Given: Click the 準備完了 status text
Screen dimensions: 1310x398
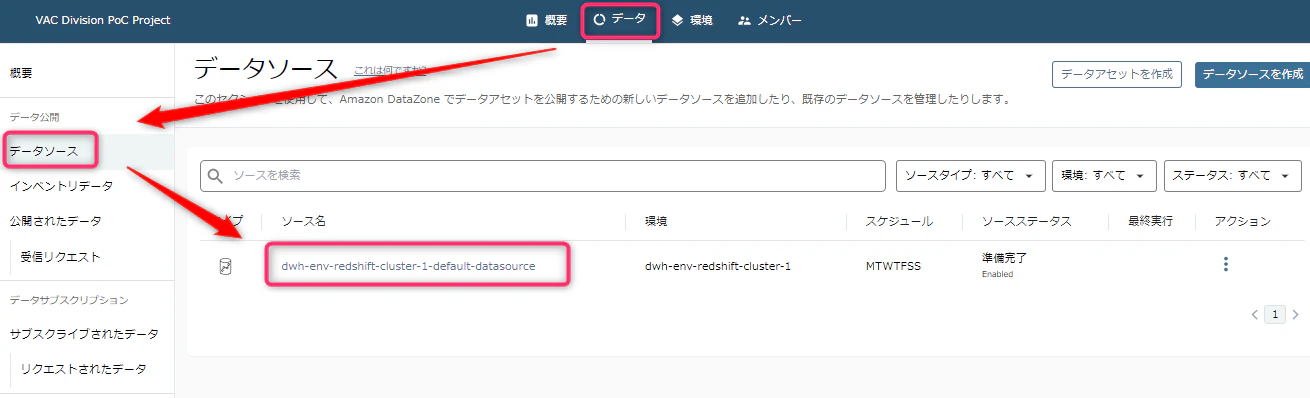Looking at the screenshot, I should (x=1005, y=258).
